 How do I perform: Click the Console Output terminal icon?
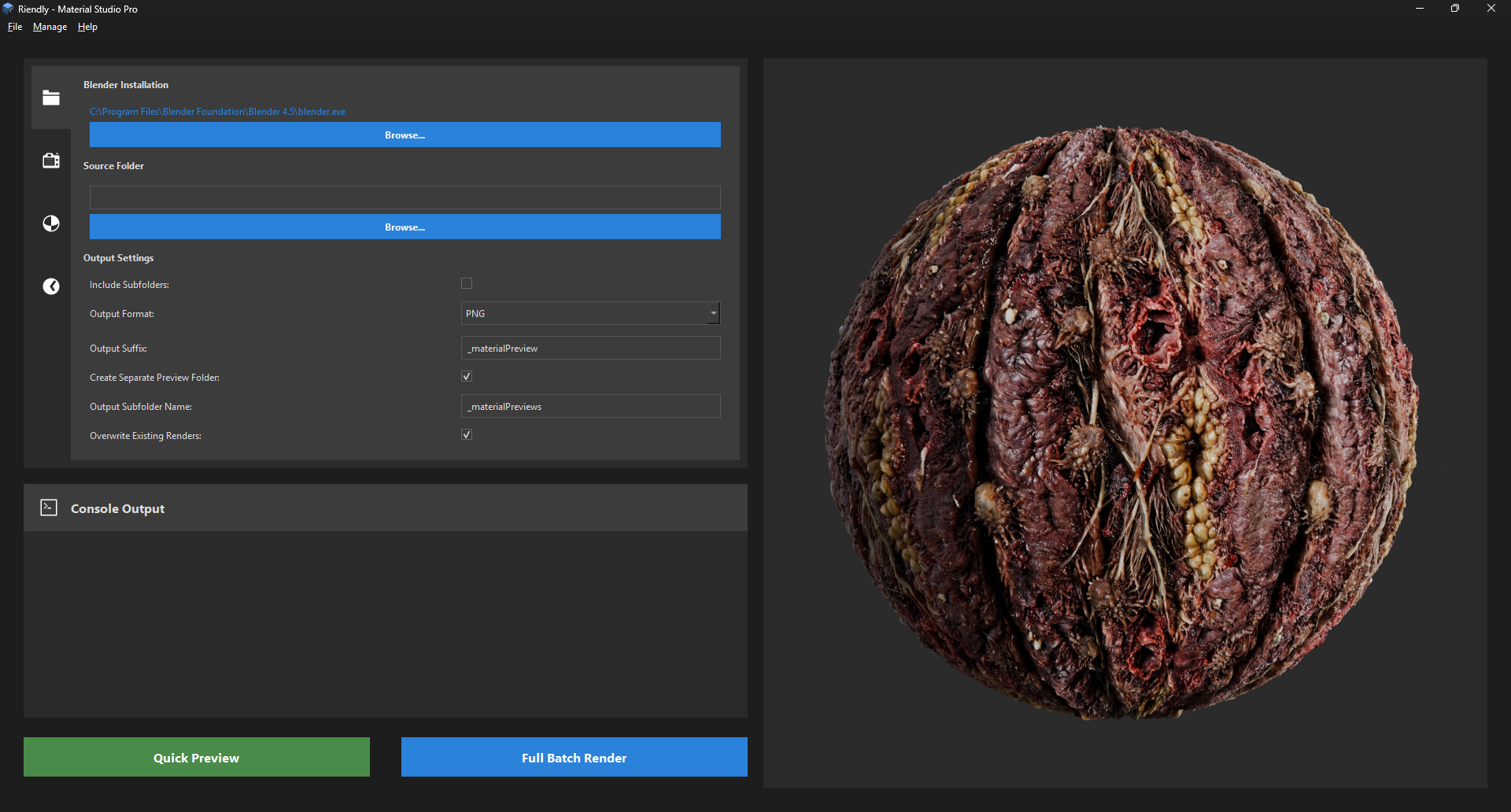(x=48, y=507)
